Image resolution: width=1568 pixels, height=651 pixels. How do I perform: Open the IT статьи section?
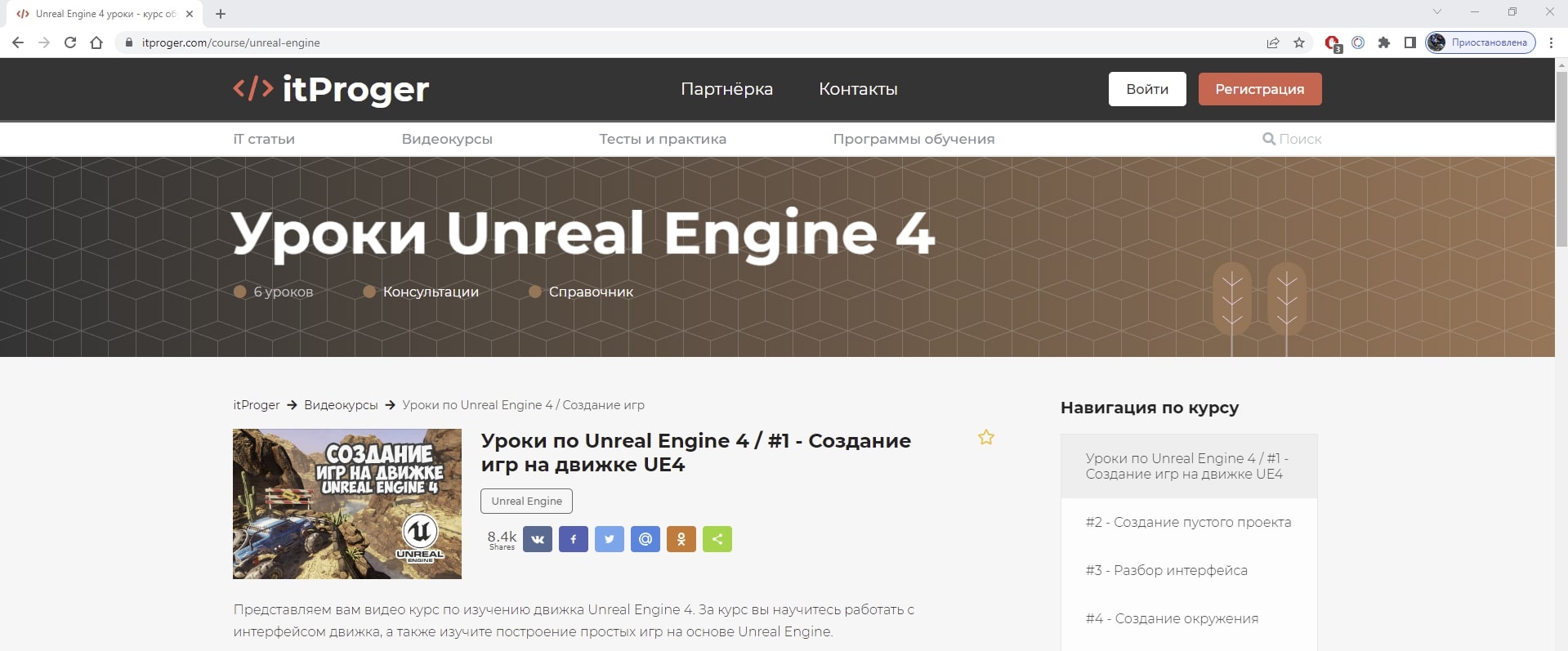[264, 139]
